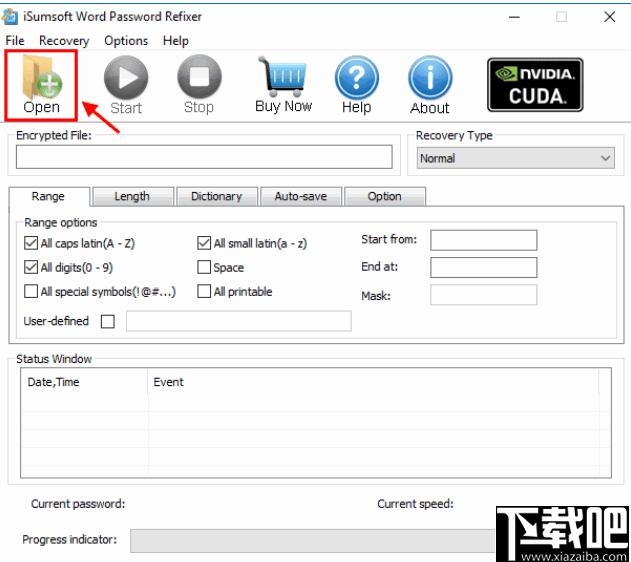The width and height of the screenshot is (631, 562).
Task: Open the File menu
Action: (x=15, y=41)
